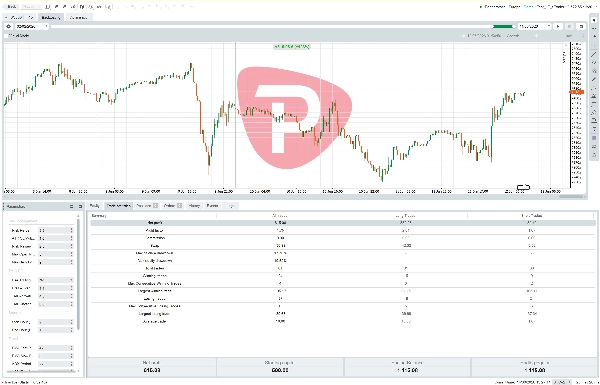Open the backtesting date period dropdown
The height and width of the screenshot is (385, 600).
pyautogui.click(x=31, y=26)
